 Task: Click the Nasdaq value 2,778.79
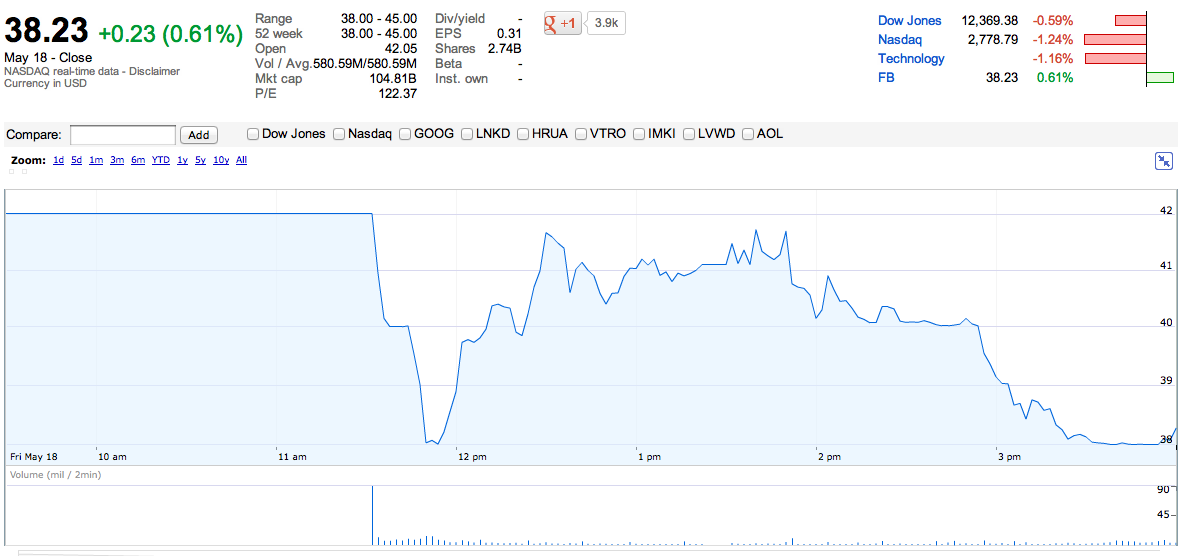point(994,40)
